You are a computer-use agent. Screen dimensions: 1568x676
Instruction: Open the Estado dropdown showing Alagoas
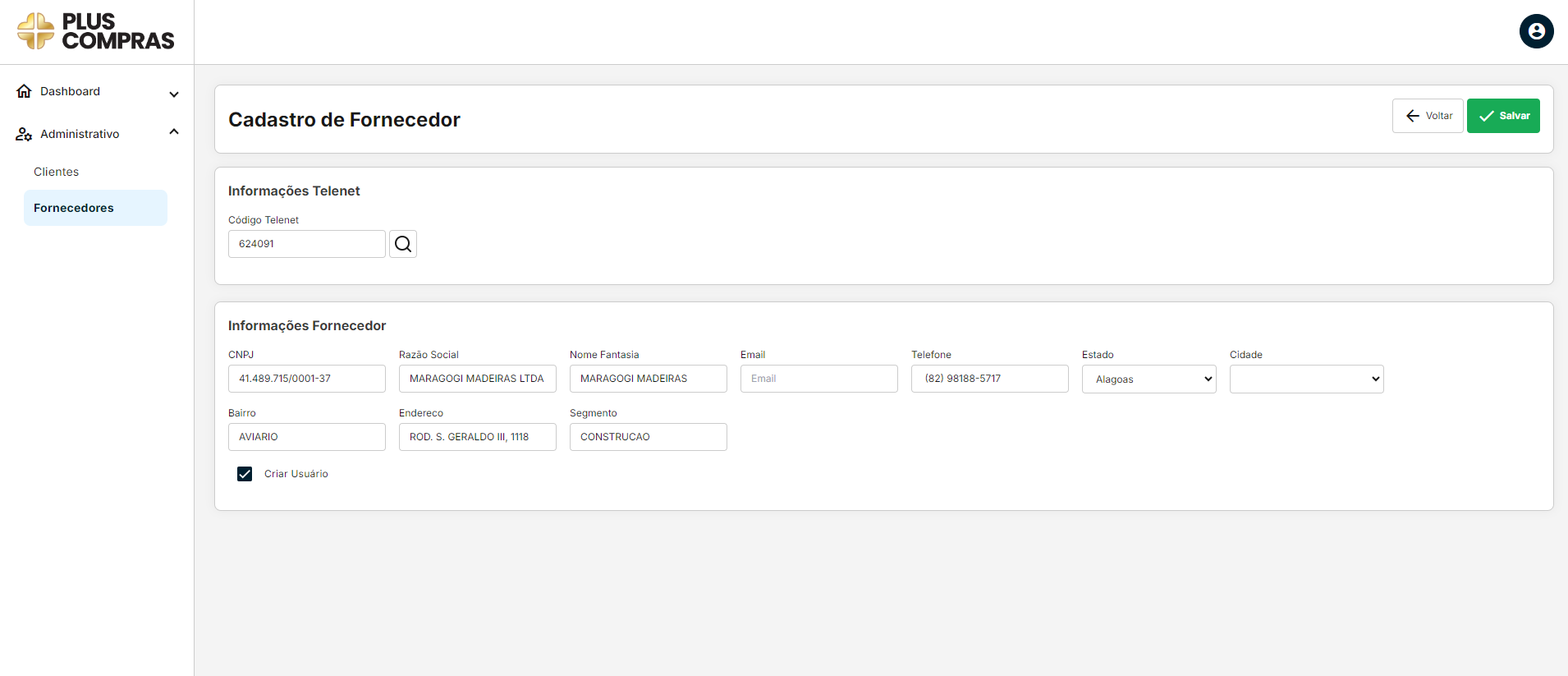pyautogui.click(x=1148, y=379)
